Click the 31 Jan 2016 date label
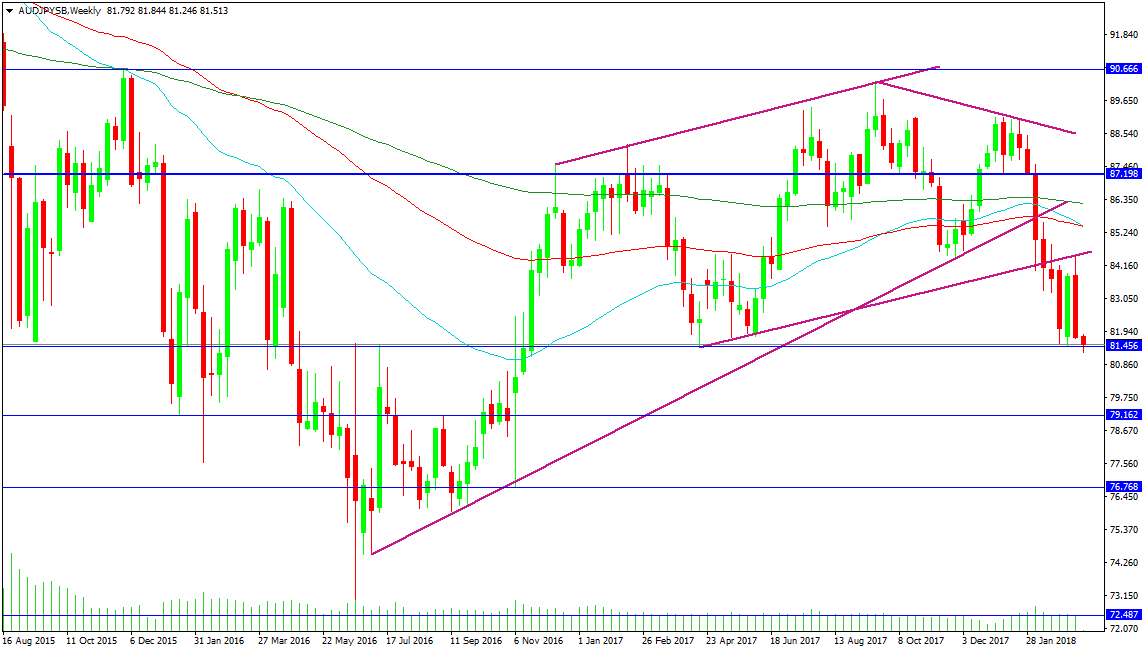This screenshot has height=652, width=1144. click(x=219, y=642)
